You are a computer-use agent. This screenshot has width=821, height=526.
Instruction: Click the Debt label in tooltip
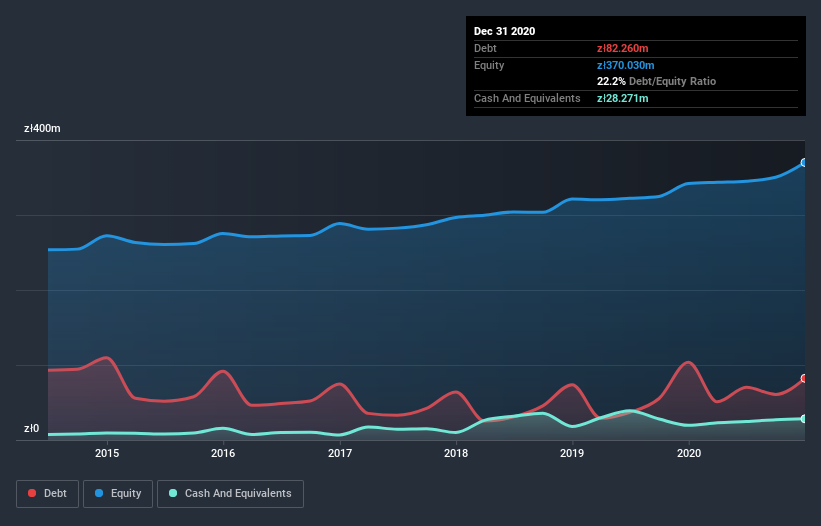[485, 48]
